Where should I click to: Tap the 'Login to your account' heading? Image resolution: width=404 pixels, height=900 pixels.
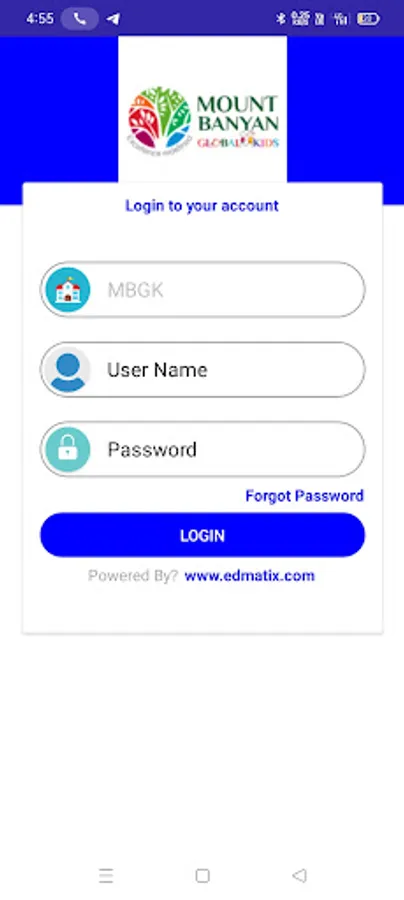pos(202,205)
